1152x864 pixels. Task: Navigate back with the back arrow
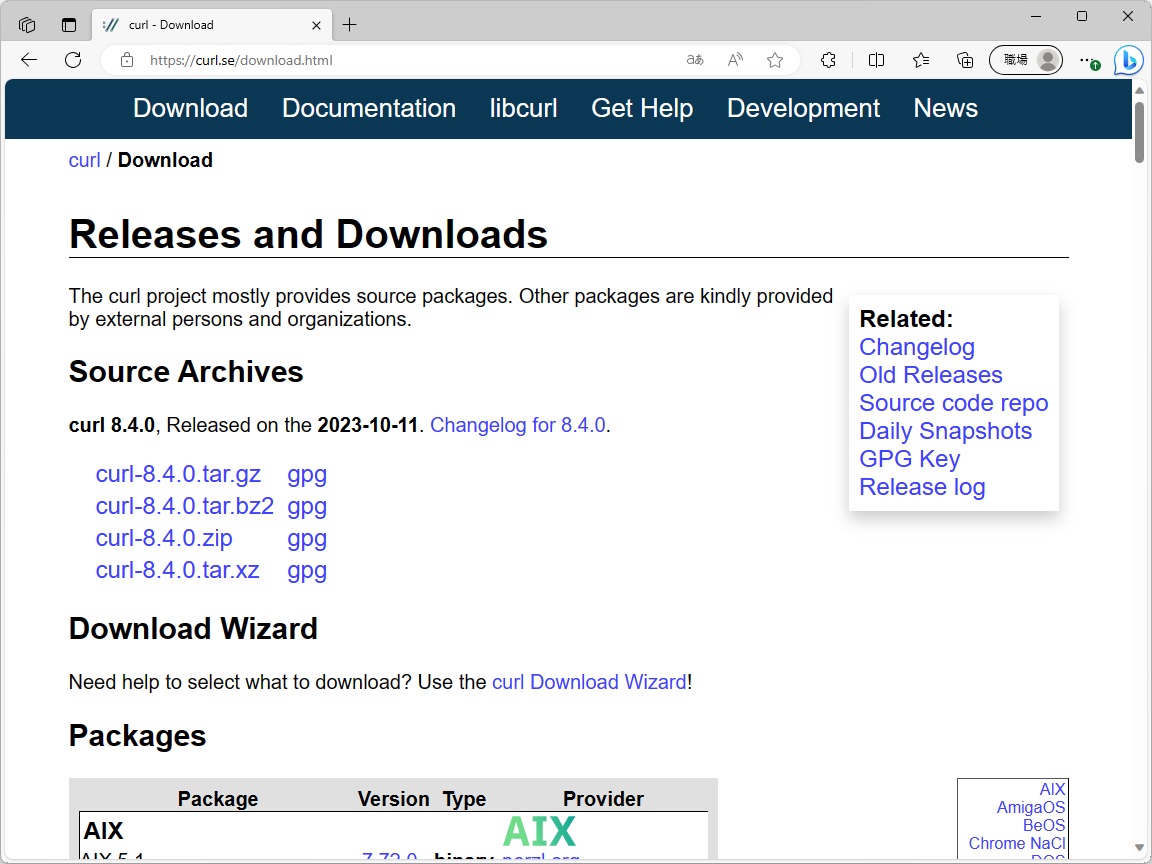click(28, 60)
